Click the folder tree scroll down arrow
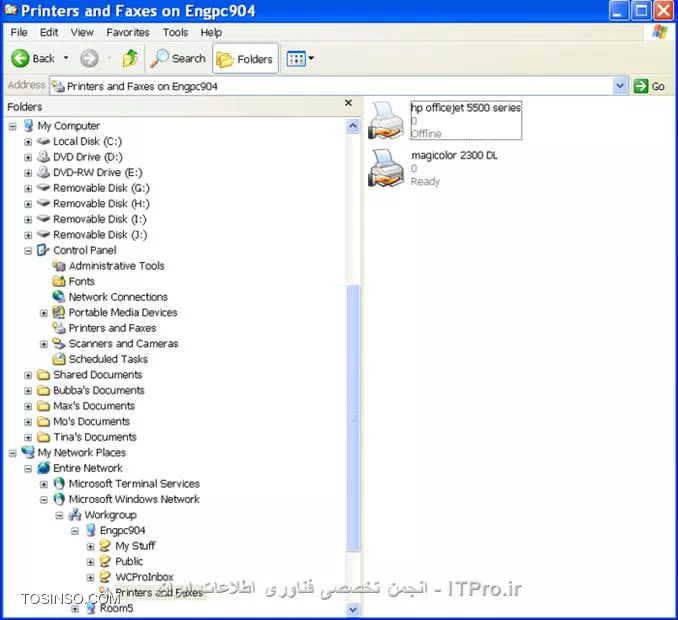678x620 pixels. coord(353,610)
